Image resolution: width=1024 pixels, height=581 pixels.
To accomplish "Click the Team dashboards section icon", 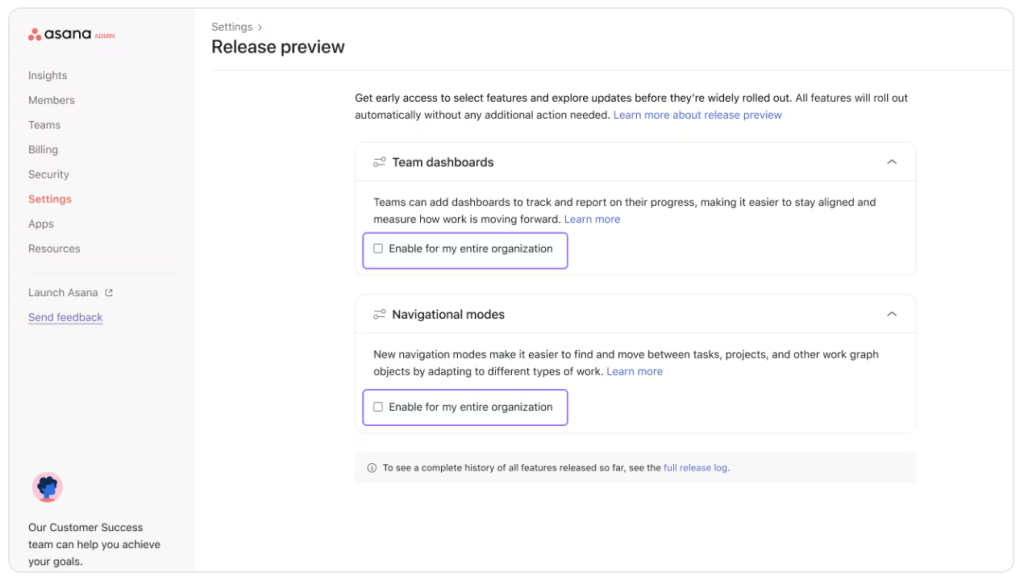I will [x=379, y=162].
